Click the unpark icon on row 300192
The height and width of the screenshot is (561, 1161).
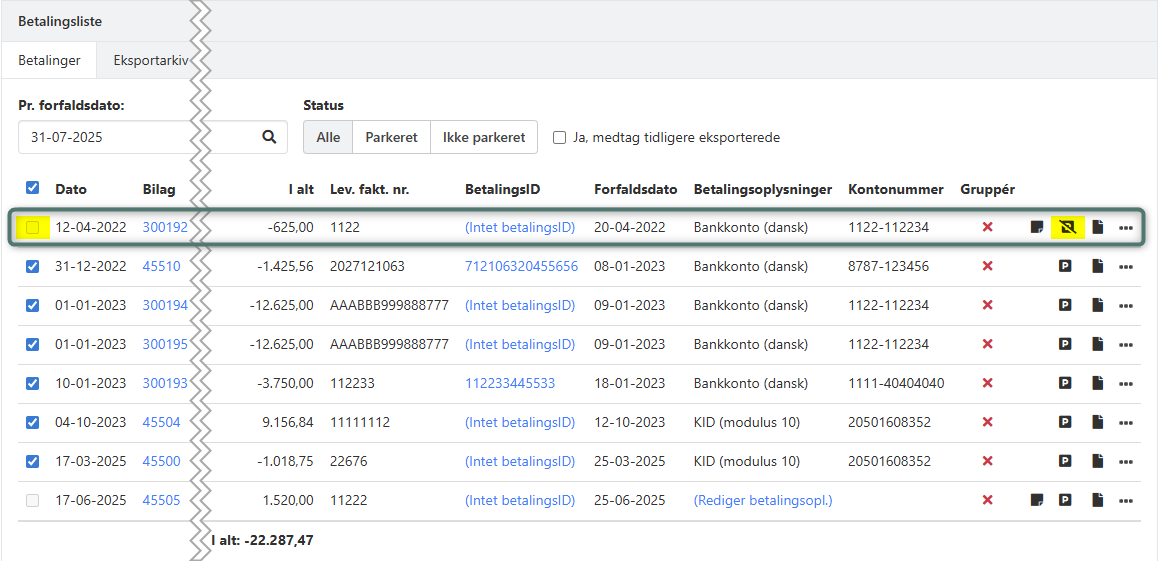coord(1066,227)
